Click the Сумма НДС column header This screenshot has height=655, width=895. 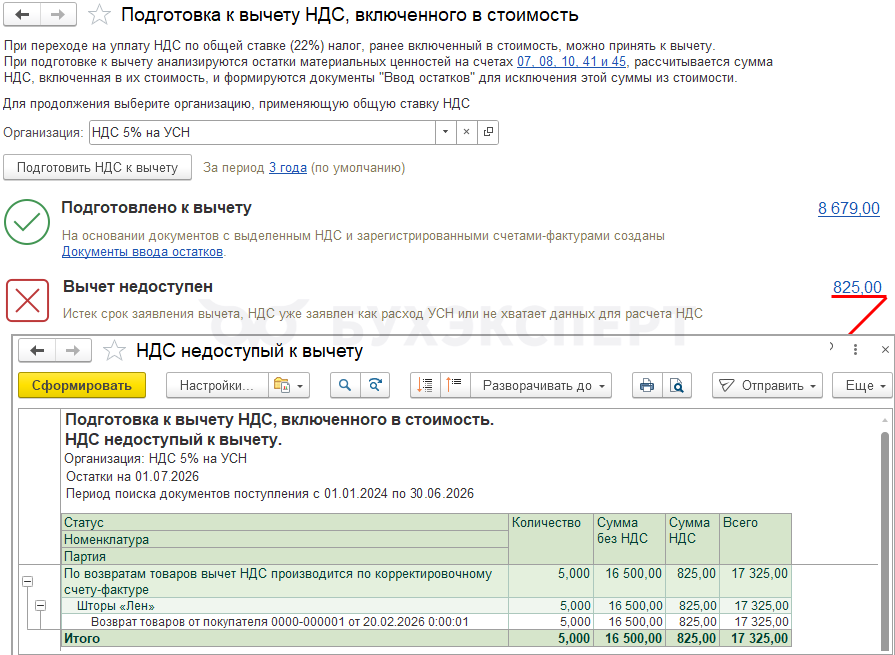point(692,539)
